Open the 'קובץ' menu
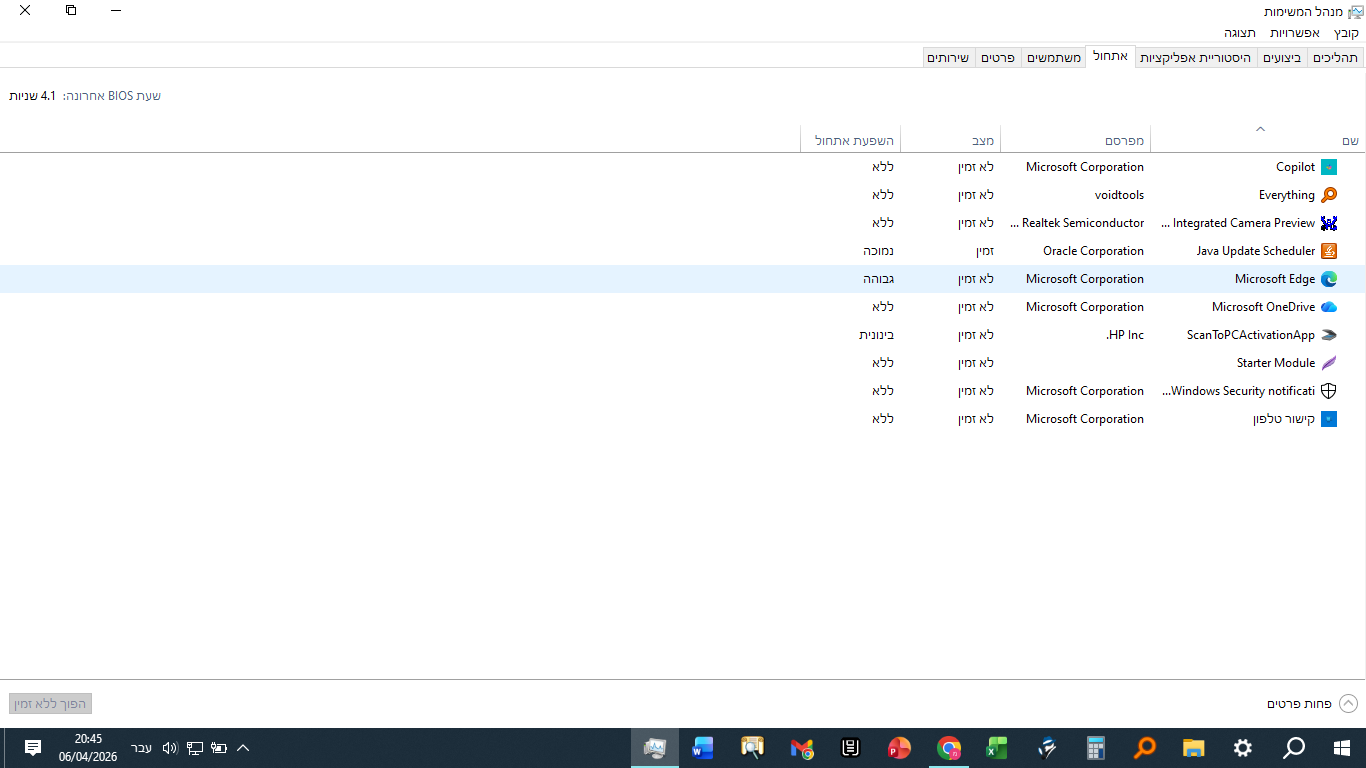 pos(1346,33)
